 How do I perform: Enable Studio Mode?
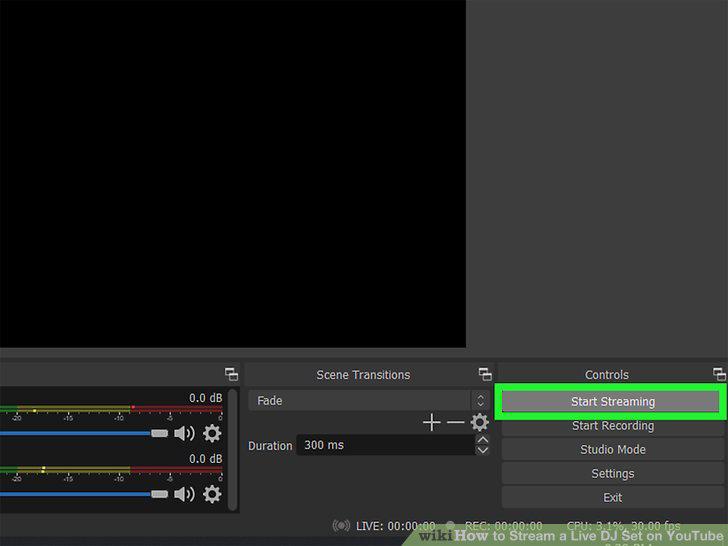coord(612,449)
